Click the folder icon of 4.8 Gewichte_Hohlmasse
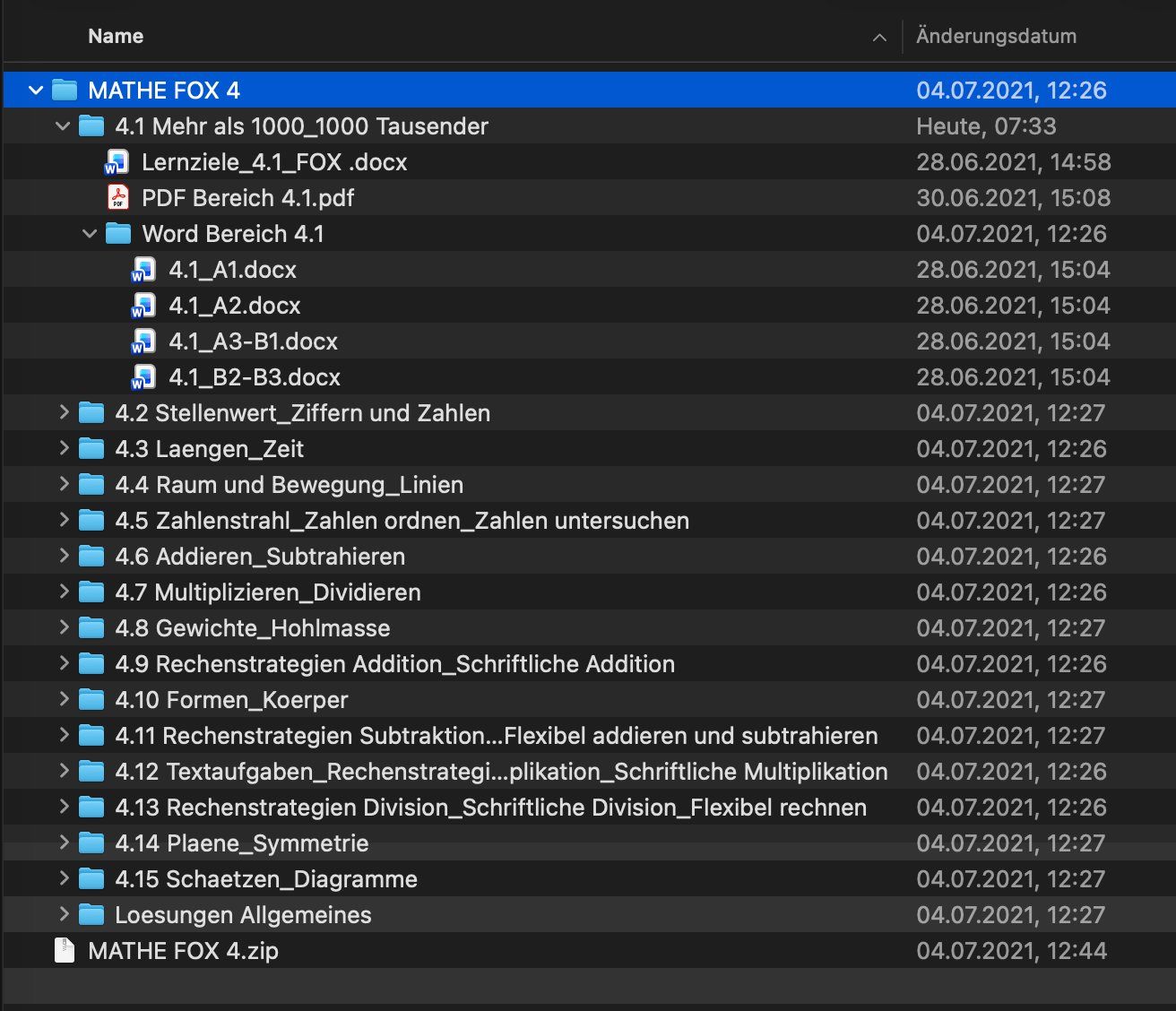Screen dimensions: 1176x1011 click(91, 628)
